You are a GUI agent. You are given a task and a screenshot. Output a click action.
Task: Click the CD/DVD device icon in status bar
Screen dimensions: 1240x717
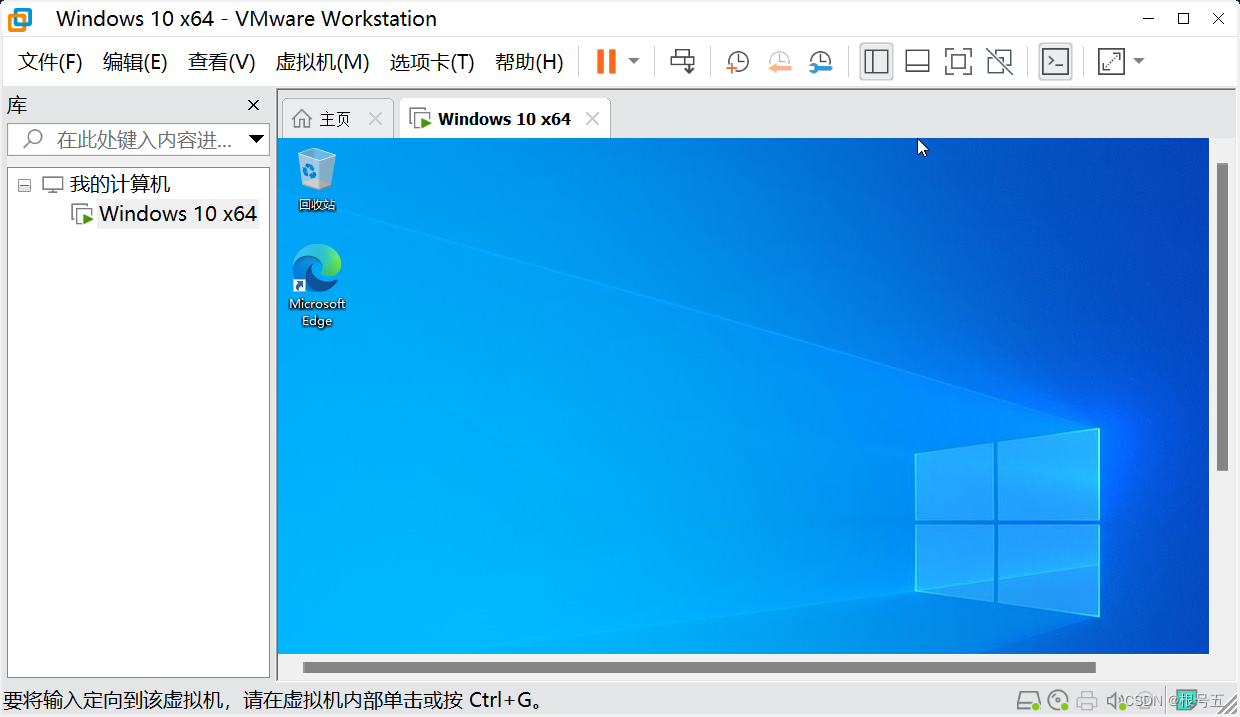click(x=1057, y=700)
